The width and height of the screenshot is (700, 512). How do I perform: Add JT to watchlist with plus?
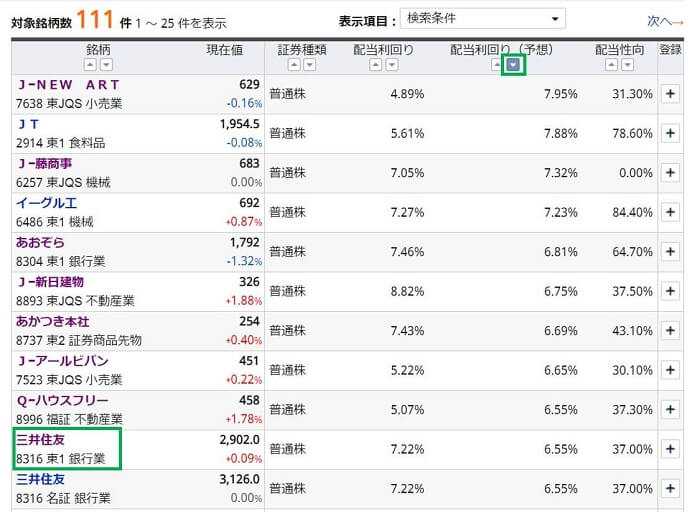coord(670,133)
